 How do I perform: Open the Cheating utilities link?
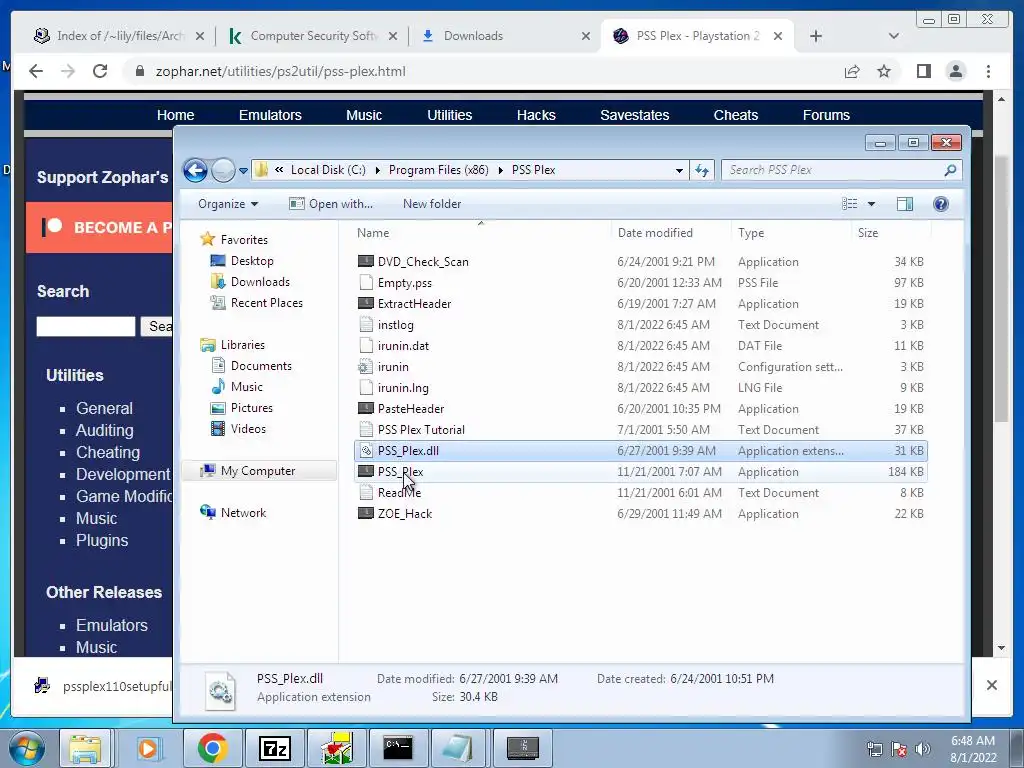coord(108,453)
